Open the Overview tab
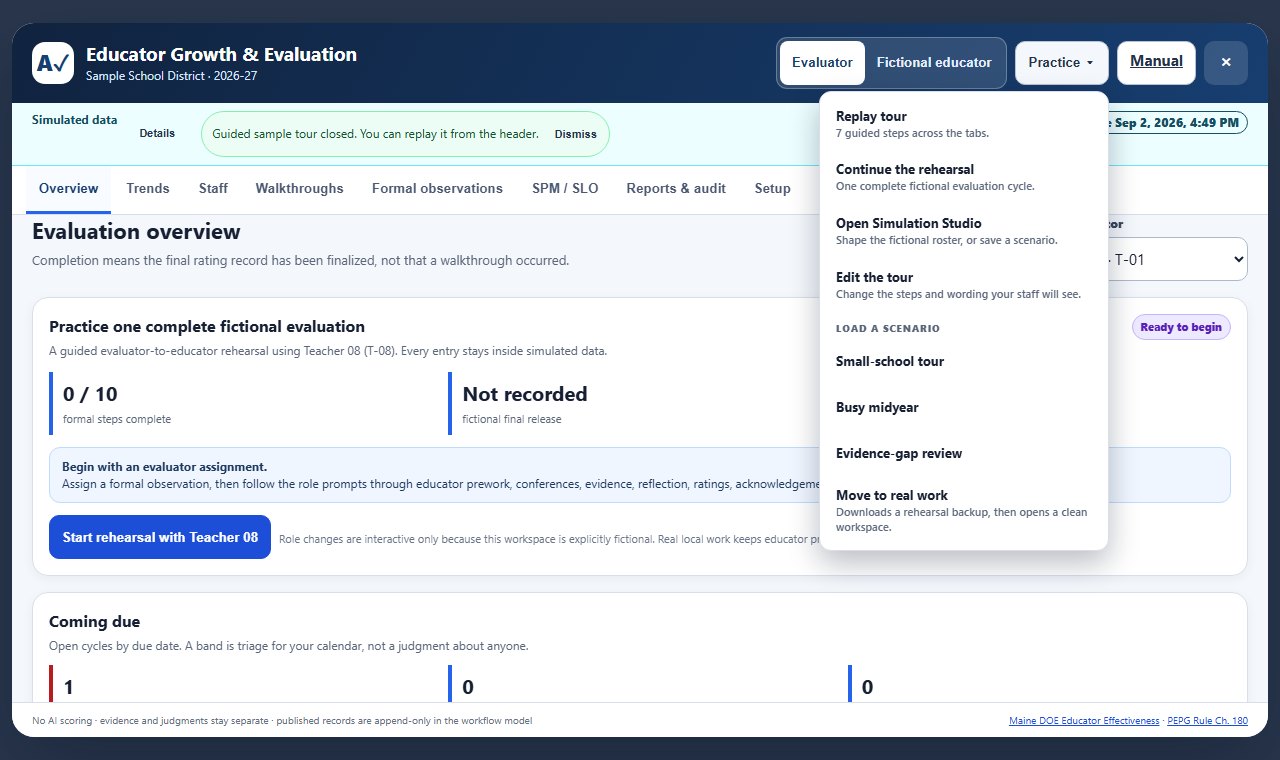 [68, 189]
